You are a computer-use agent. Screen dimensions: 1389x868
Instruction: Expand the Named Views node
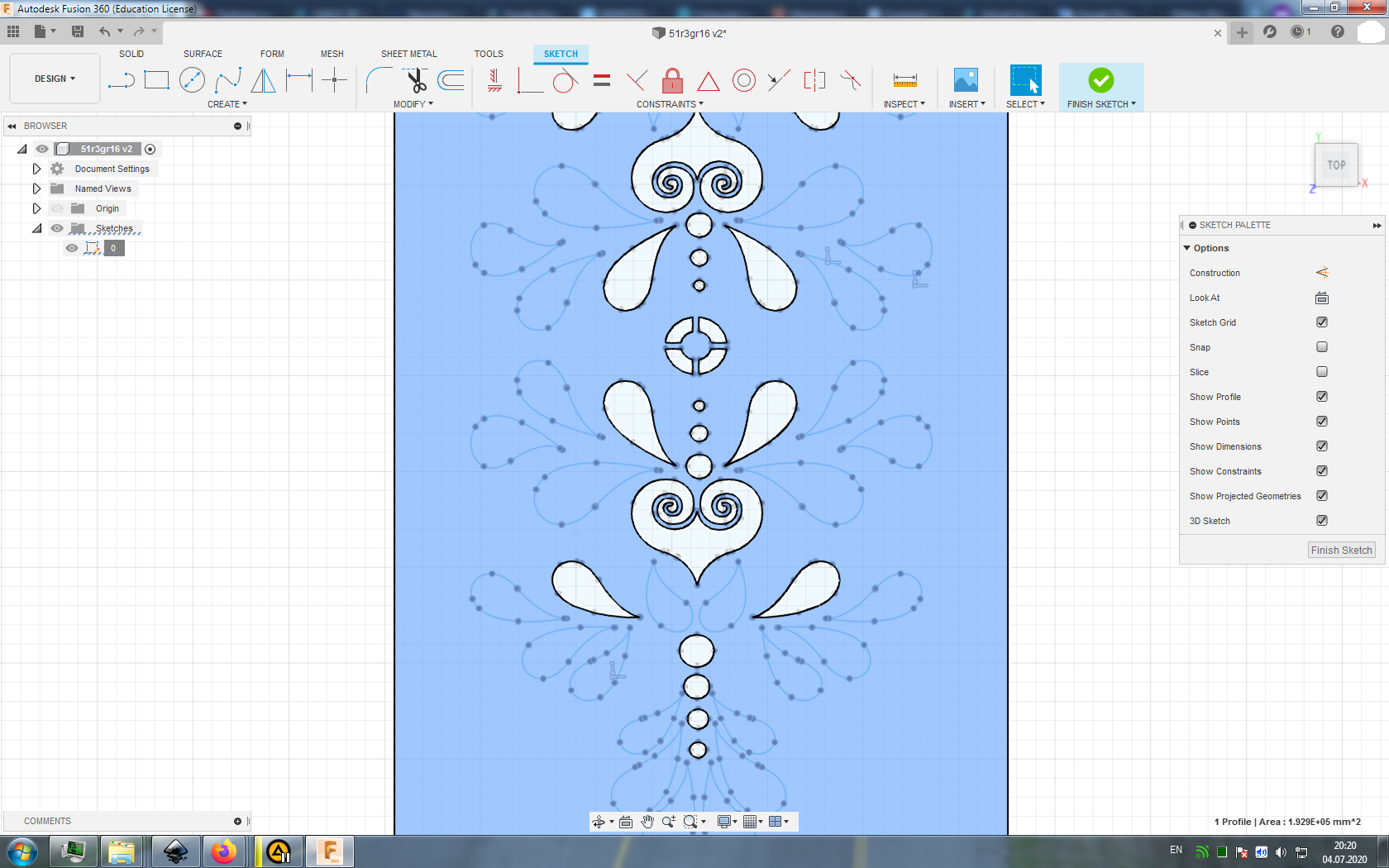[36, 188]
